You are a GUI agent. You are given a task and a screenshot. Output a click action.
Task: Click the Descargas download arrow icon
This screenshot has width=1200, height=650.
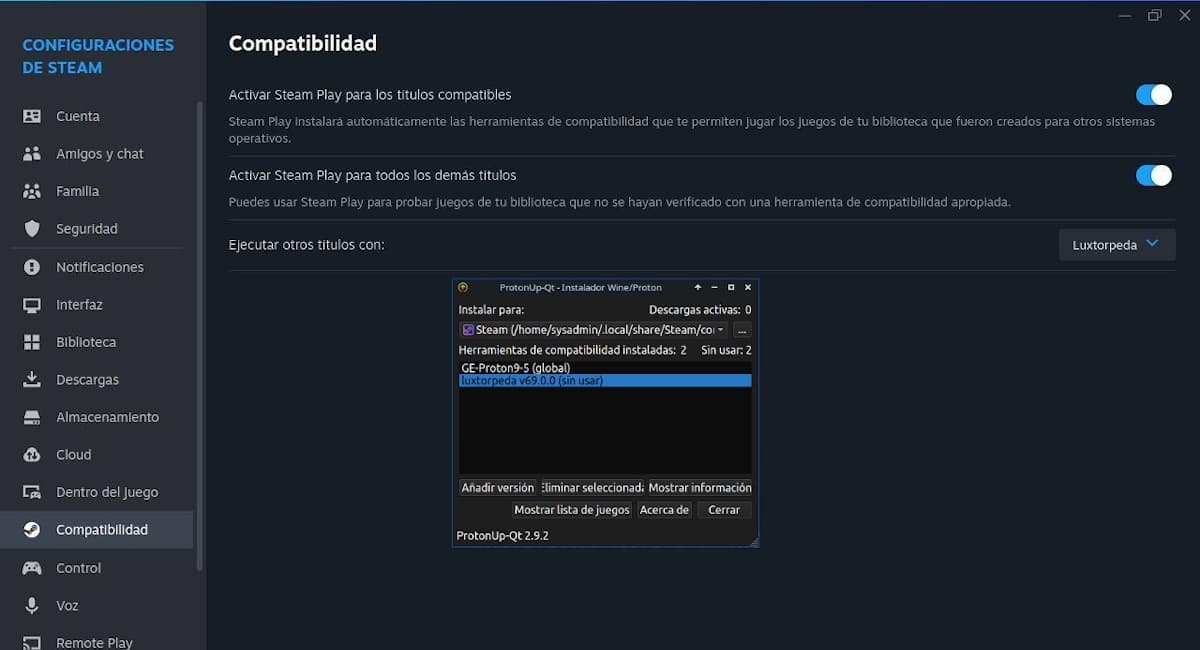coord(32,380)
